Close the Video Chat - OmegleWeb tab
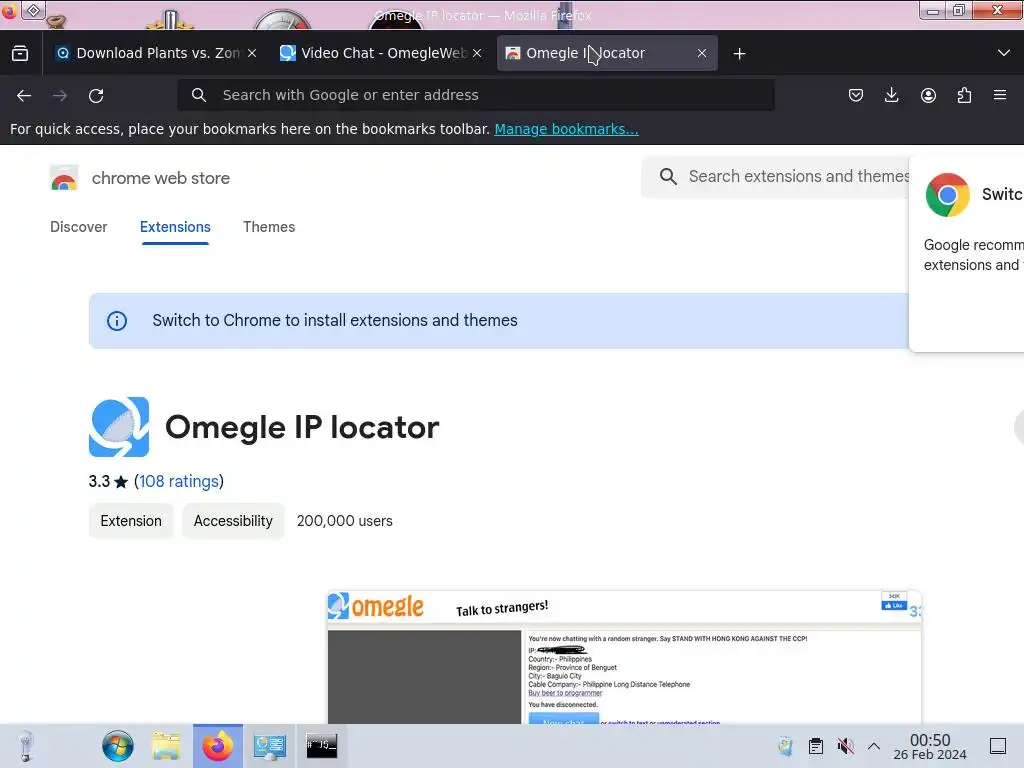This screenshot has height=768, width=1024. point(477,54)
